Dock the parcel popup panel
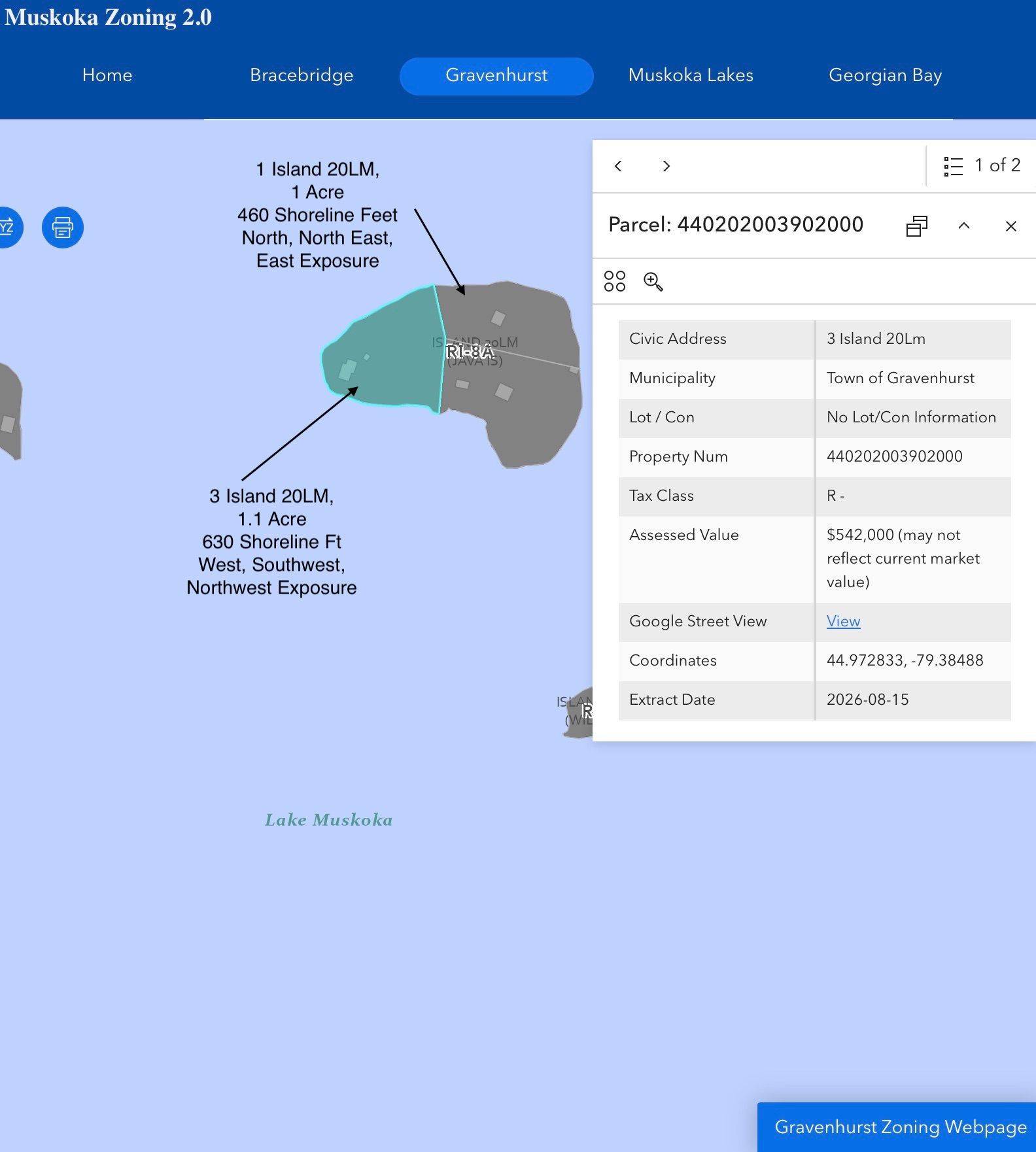 point(916,226)
